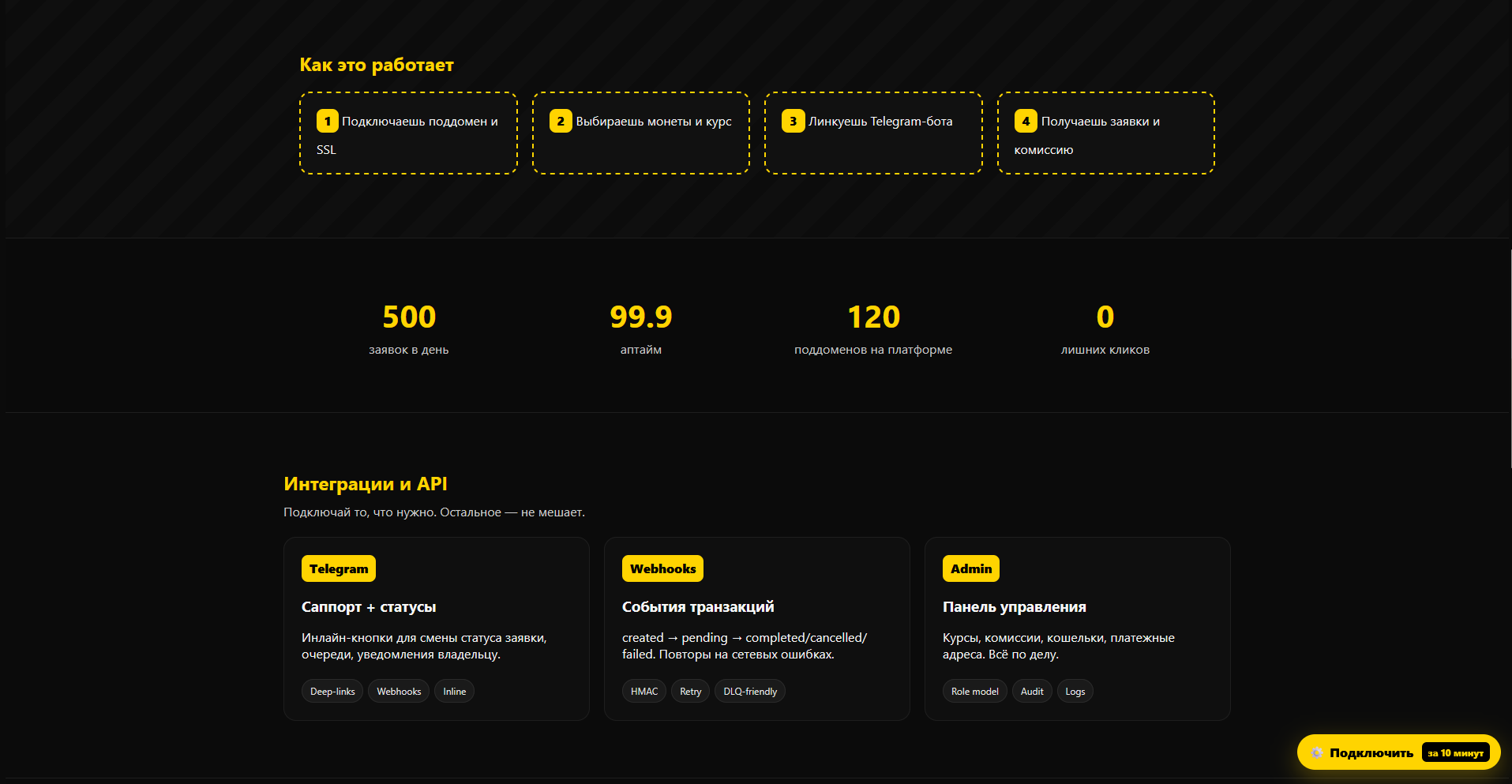
Task: Click the step number 3 badge
Action: tap(793, 121)
